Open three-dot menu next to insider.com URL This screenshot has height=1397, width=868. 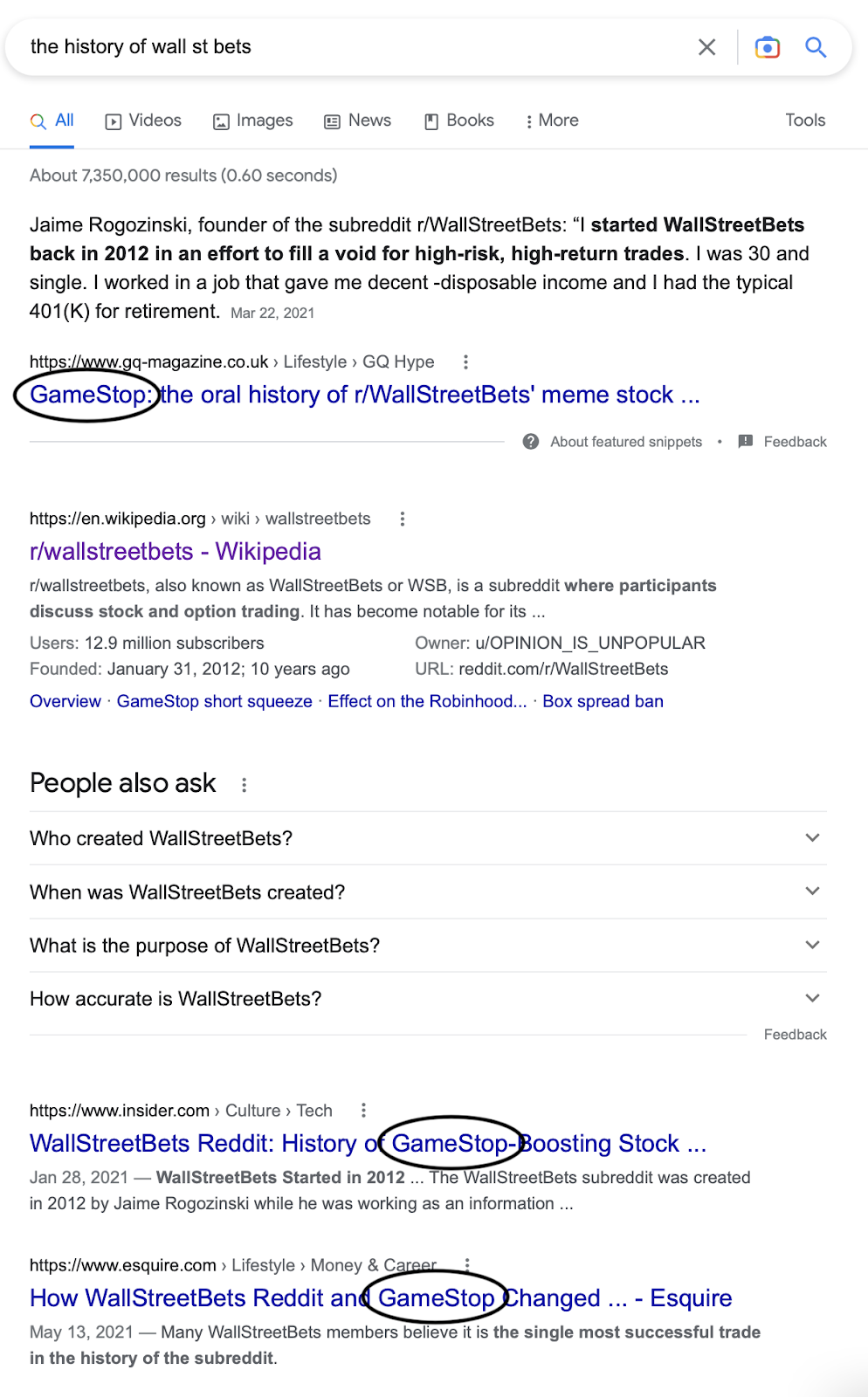[364, 1111]
